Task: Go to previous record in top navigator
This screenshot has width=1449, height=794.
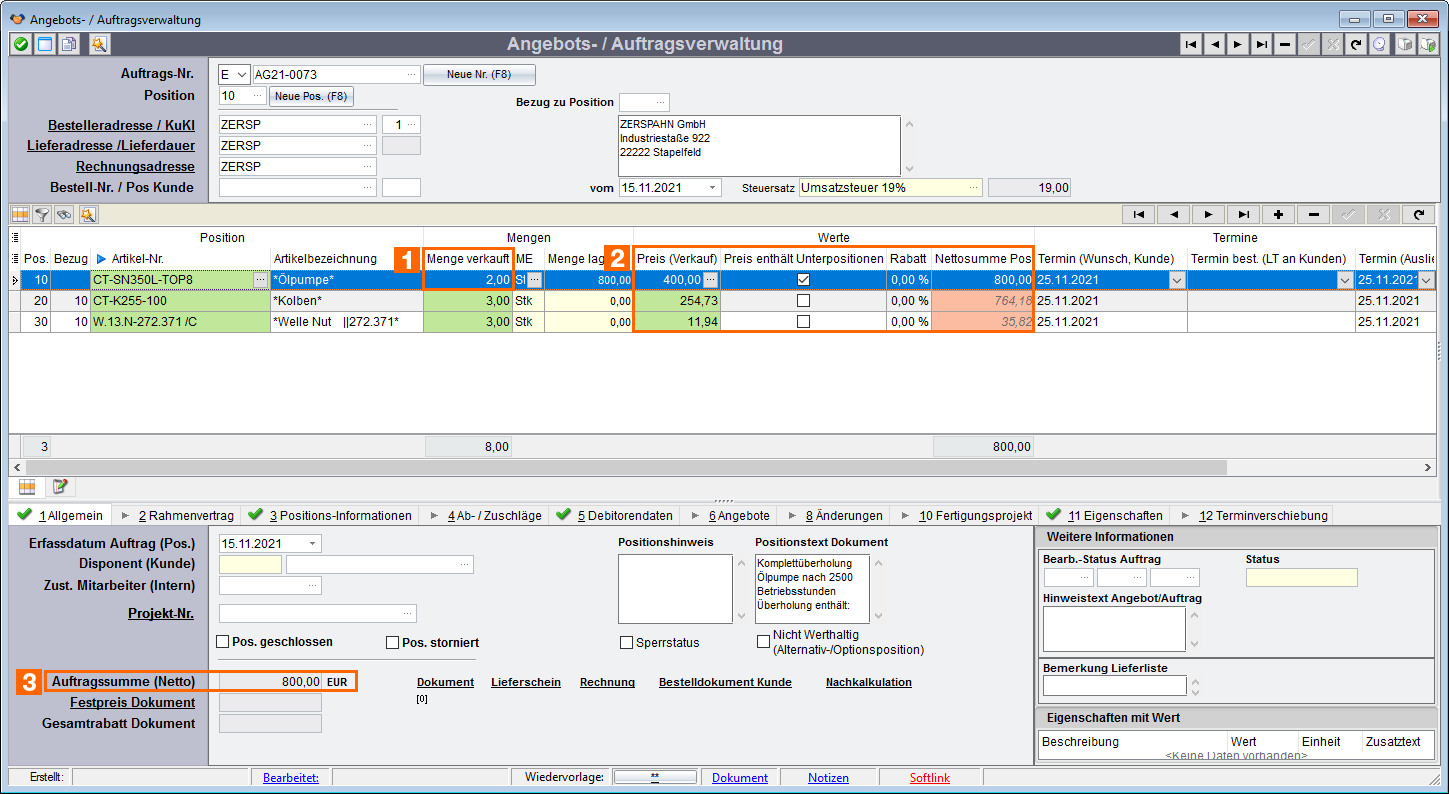Action: pyautogui.click(x=1214, y=44)
